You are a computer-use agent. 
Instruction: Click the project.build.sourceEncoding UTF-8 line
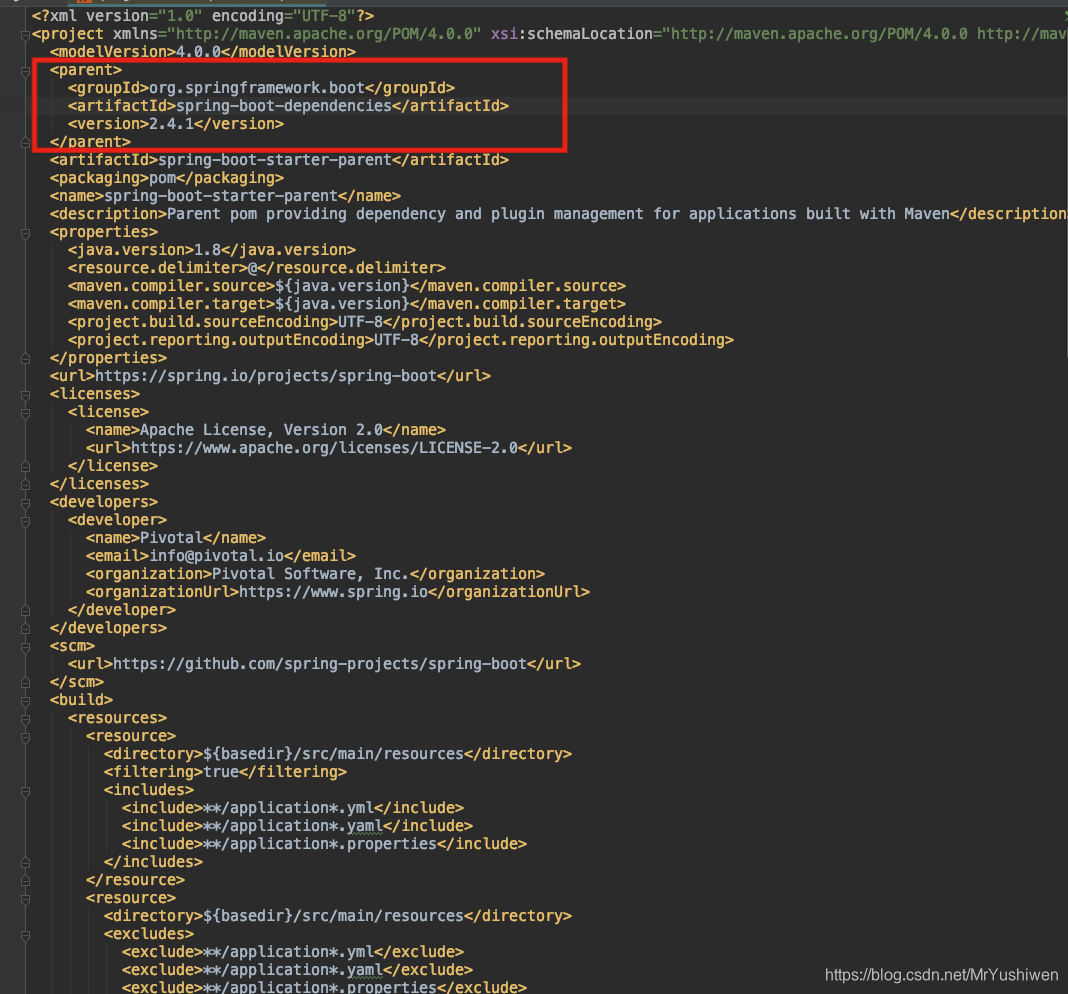pyautogui.click(x=364, y=322)
